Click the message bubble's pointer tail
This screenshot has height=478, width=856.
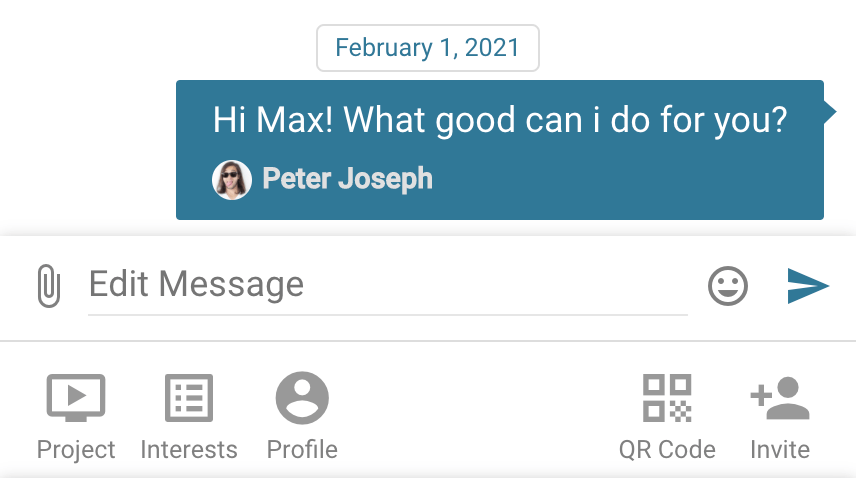pyautogui.click(x=829, y=112)
